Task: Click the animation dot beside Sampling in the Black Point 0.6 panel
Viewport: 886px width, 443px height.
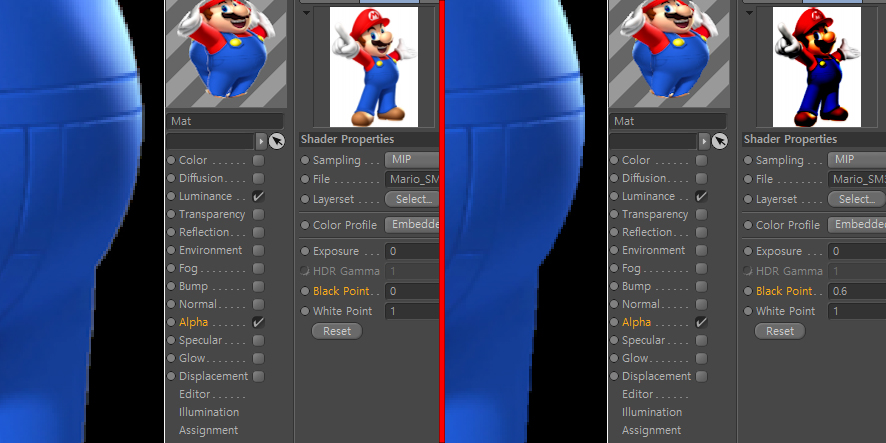Action: pos(748,160)
